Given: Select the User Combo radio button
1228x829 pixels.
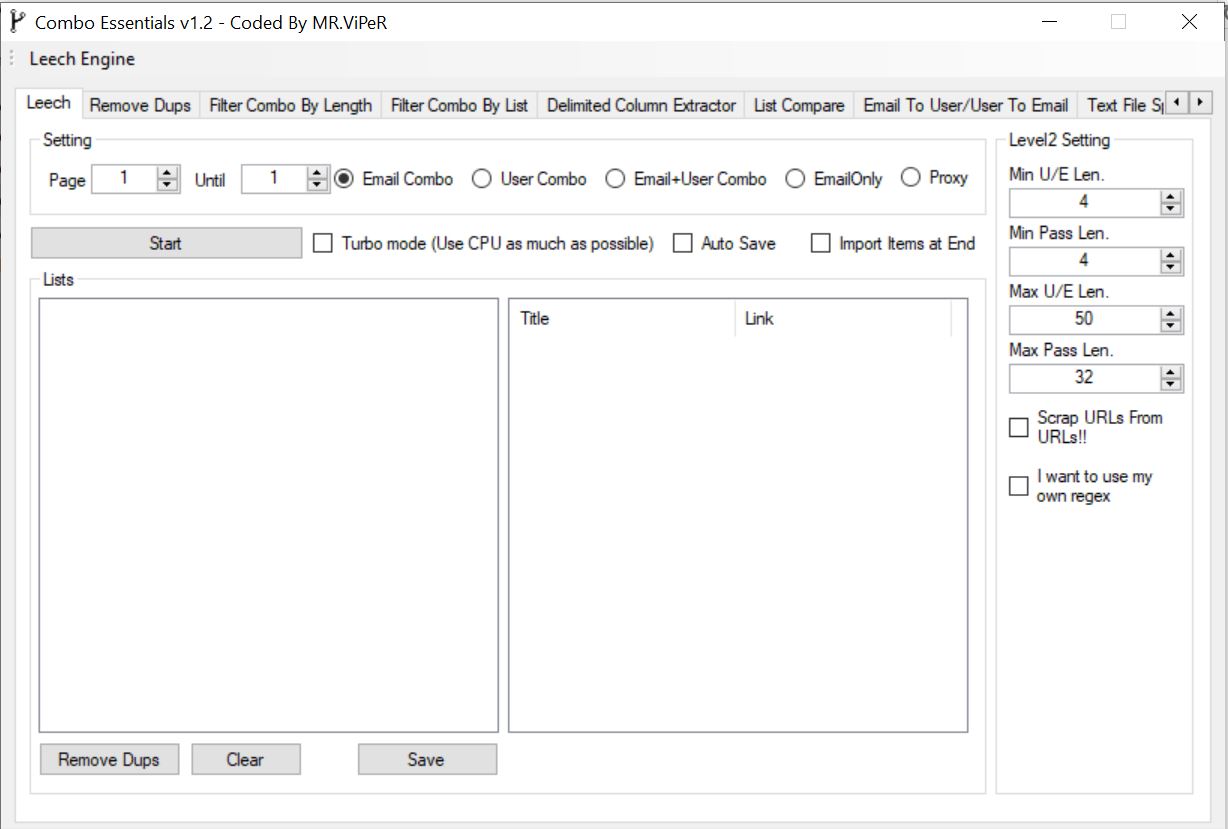Looking at the screenshot, I should 529,179.
